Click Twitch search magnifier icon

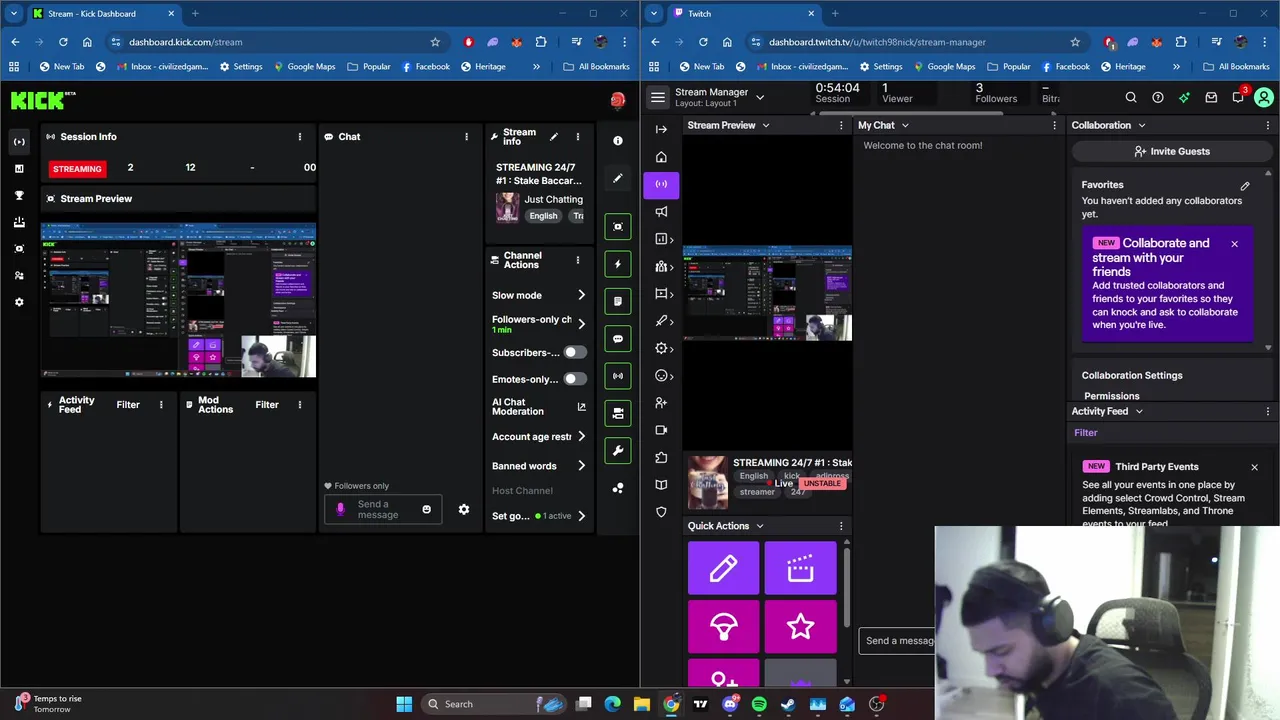(x=1131, y=98)
